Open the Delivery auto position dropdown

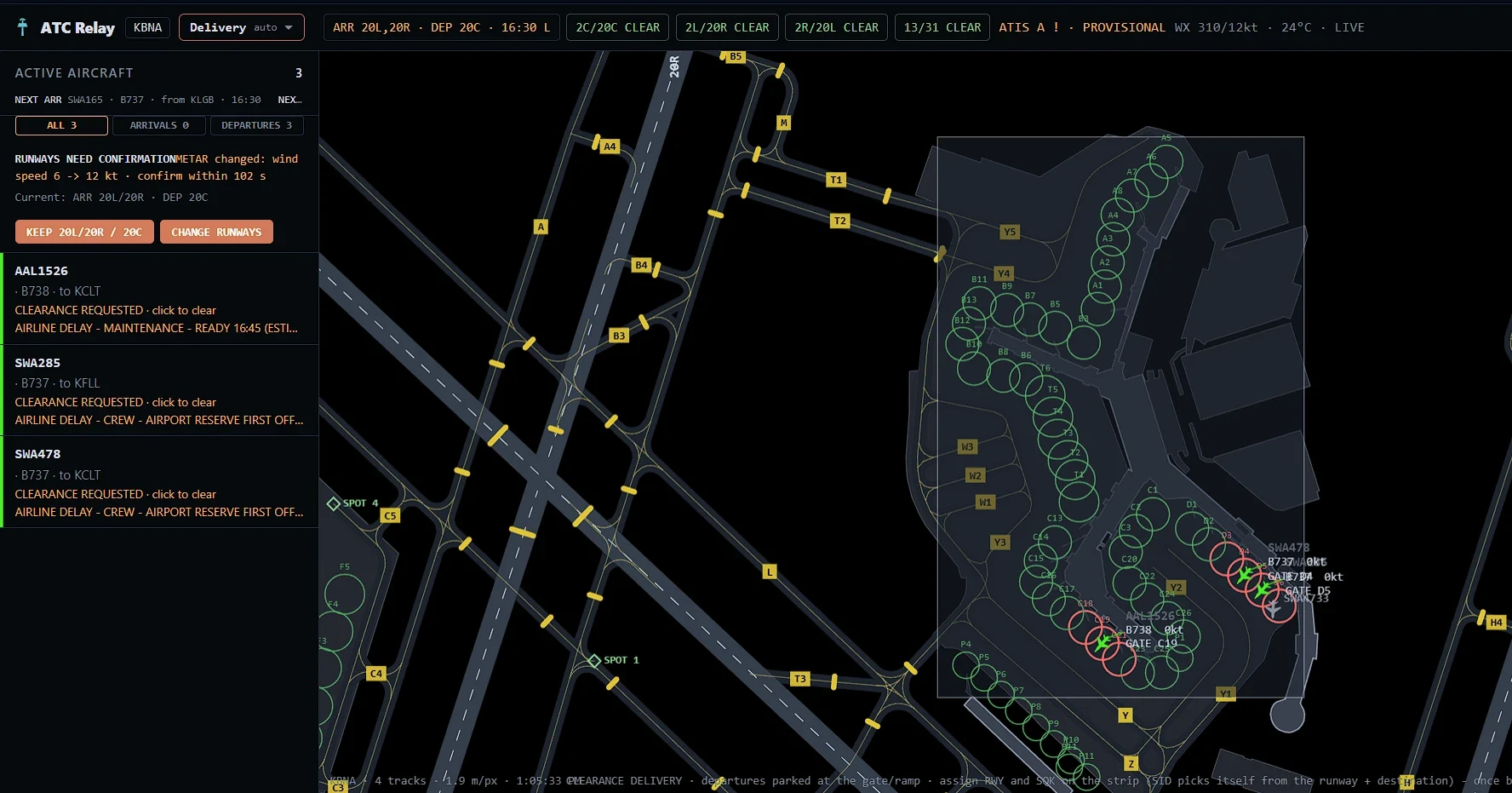click(x=242, y=27)
